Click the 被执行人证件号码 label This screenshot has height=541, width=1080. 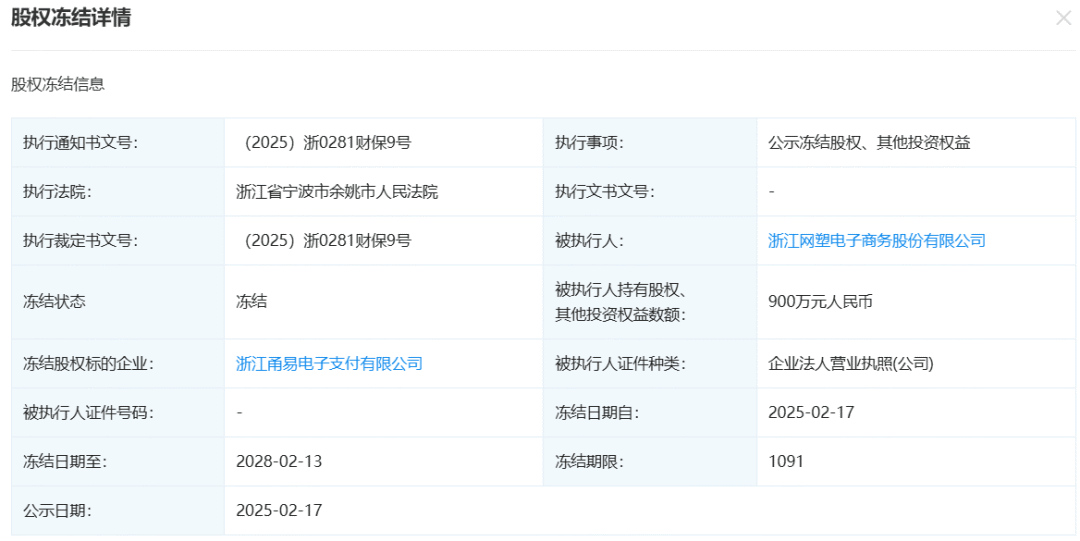pos(88,412)
